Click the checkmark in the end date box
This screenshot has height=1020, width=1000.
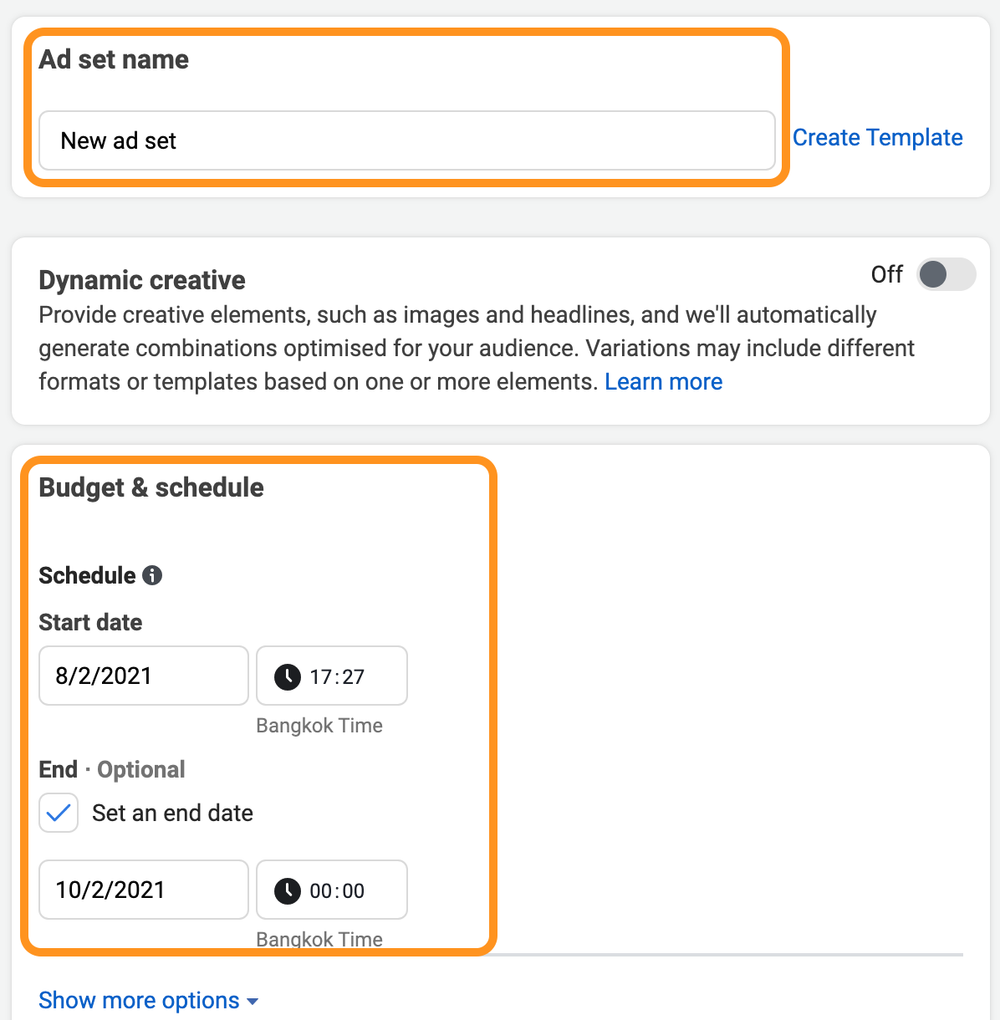point(59,813)
